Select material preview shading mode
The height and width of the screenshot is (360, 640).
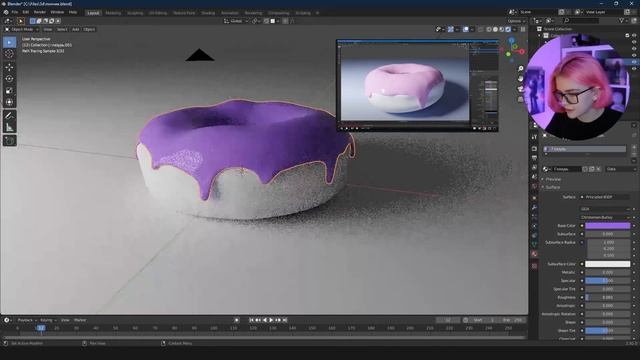(x=502, y=29)
